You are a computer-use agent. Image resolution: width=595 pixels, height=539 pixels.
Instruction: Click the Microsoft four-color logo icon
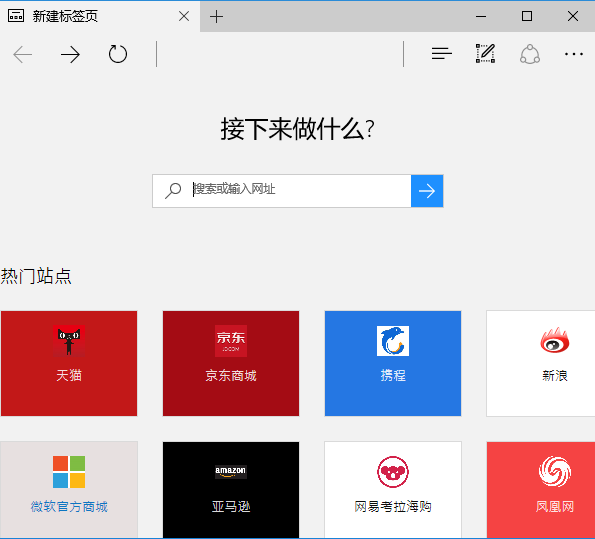[69, 472]
